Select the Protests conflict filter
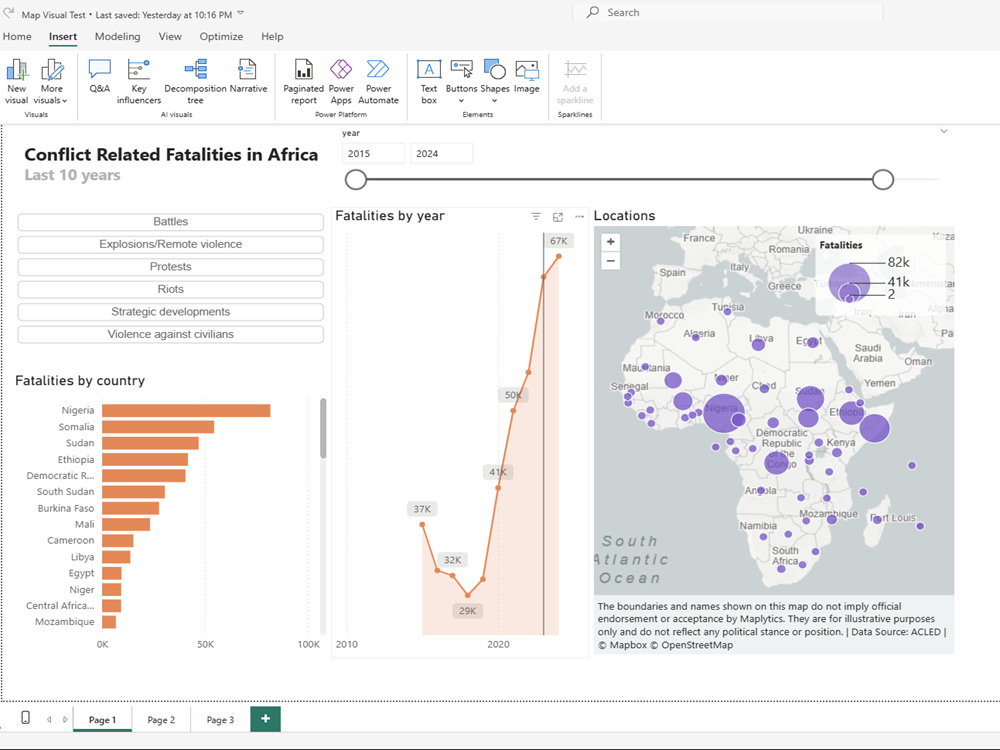 pos(170,266)
